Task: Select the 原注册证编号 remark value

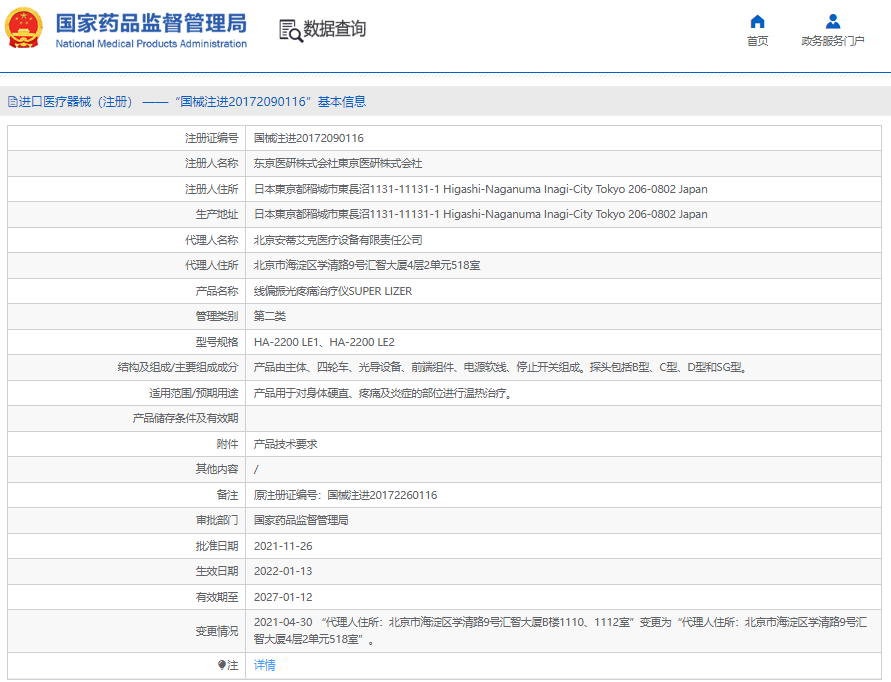Action: tap(345, 495)
